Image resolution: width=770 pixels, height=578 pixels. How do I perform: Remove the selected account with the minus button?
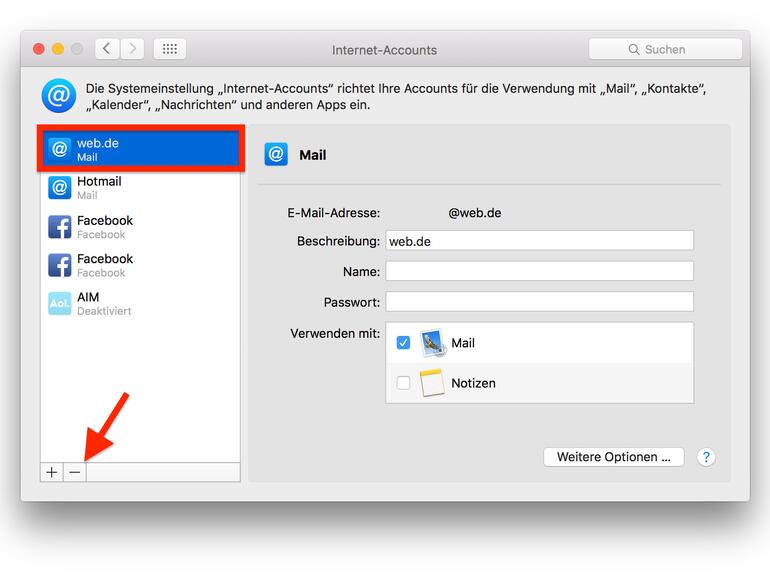(x=75, y=472)
